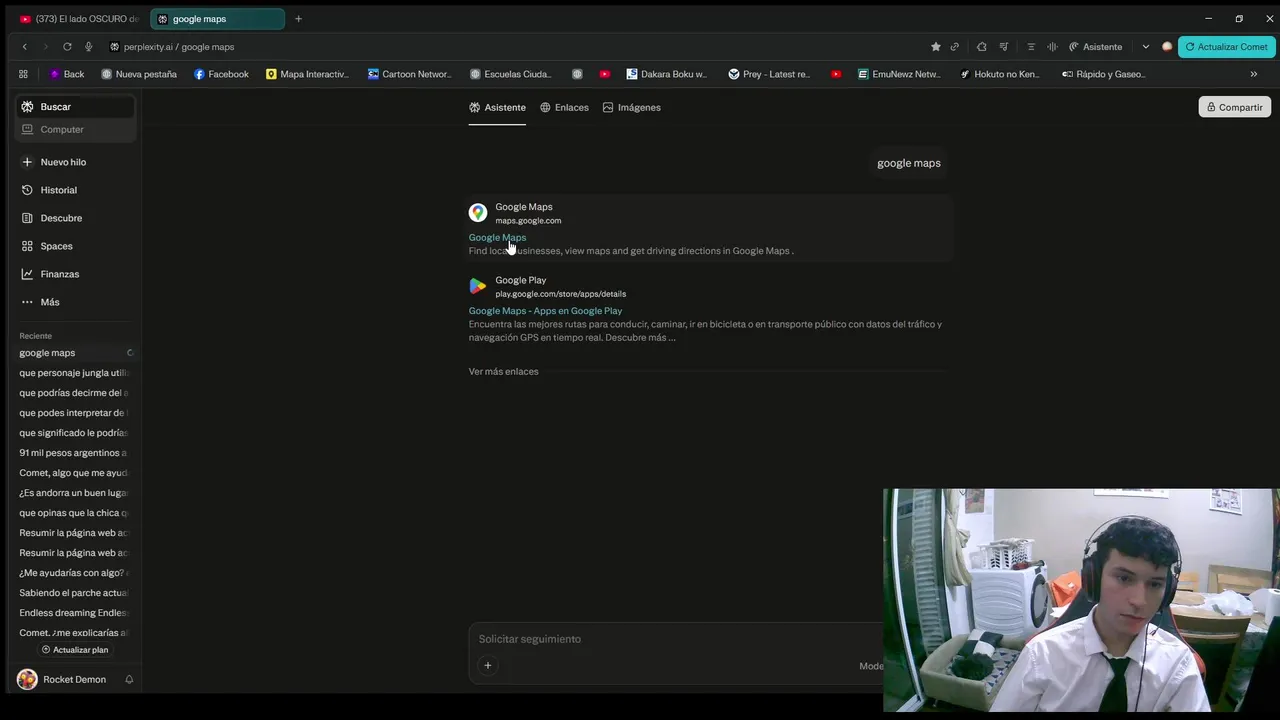Open the Prey - Latest re... bookmark
The image size is (1280, 720).
click(770, 74)
